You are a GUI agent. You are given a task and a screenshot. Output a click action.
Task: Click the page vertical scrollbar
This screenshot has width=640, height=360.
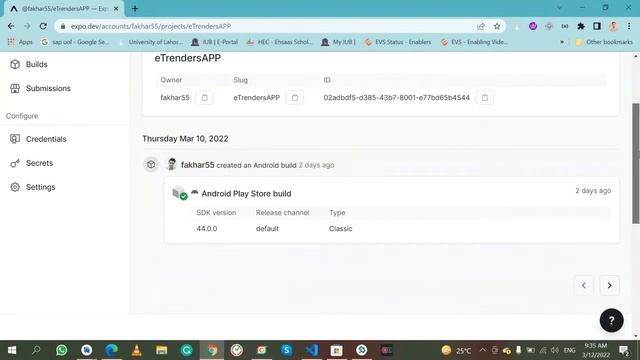pyautogui.click(x=636, y=163)
